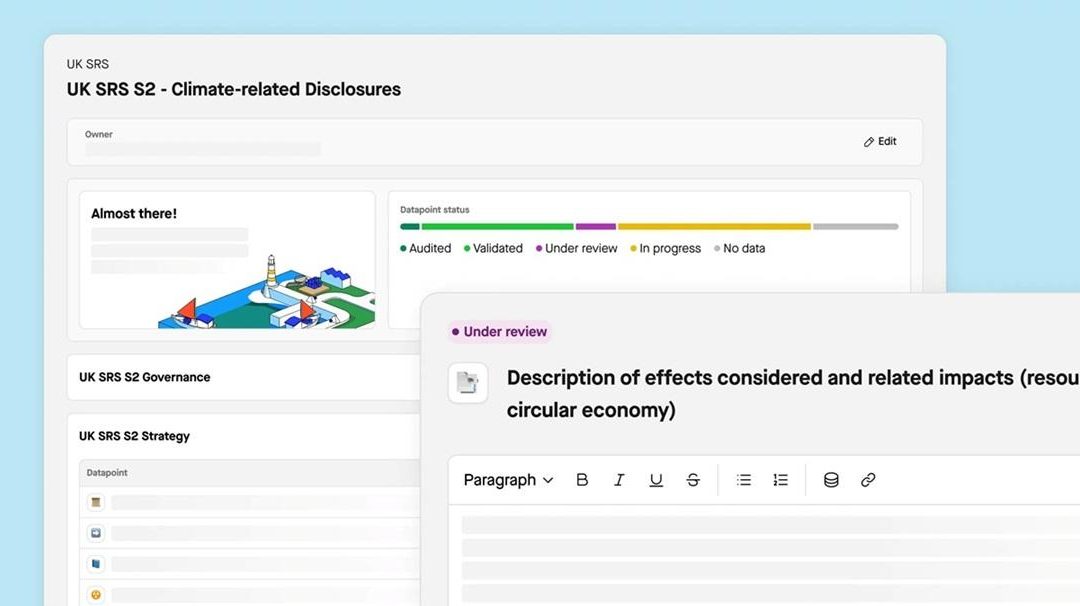Insert a bulleted list
Image resolution: width=1080 pixels, height=606 pixels.
pyautogui.click(x=744, y=480)
